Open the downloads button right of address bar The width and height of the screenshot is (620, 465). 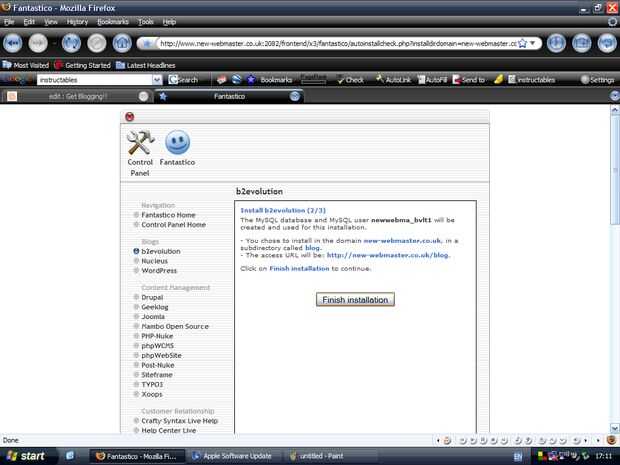556,43
